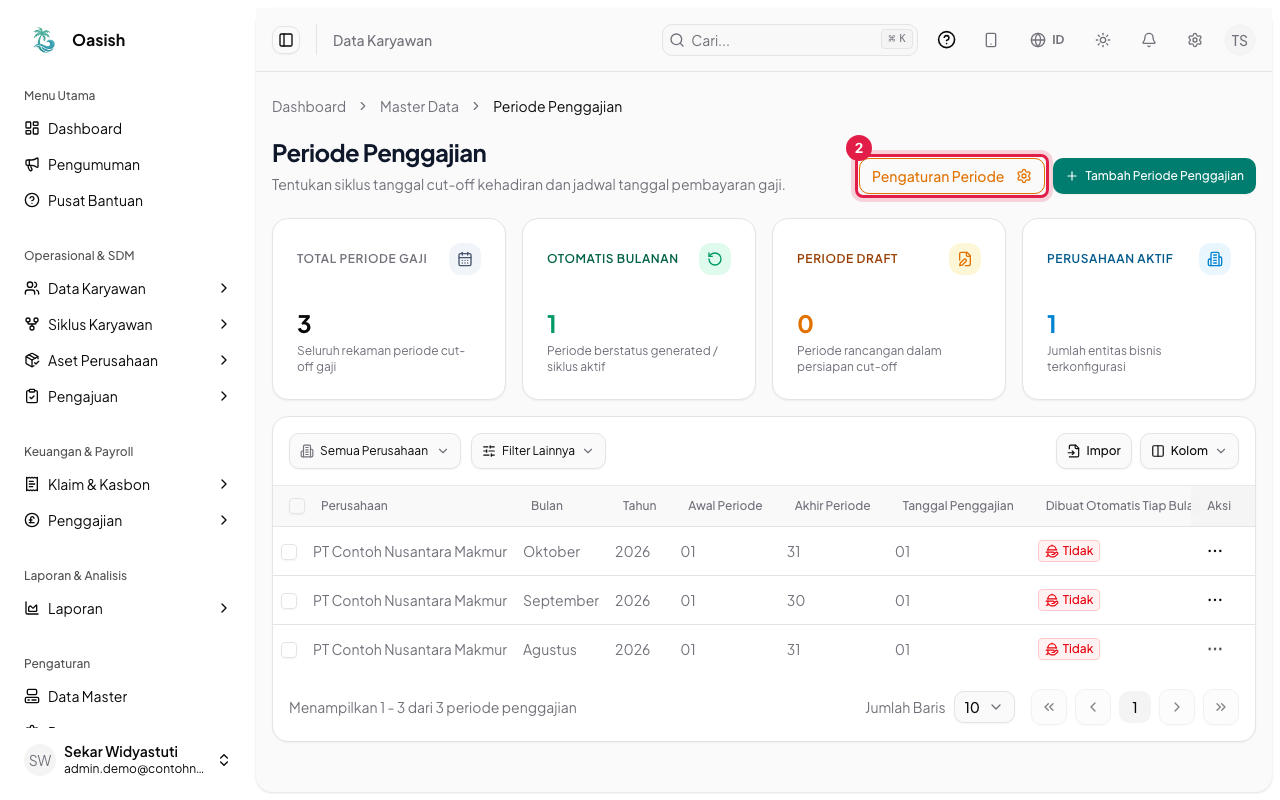This screenshot has height=800, width=1280.
Task: Go to first page double-chevron button
Action: (x=1049, y=707)
